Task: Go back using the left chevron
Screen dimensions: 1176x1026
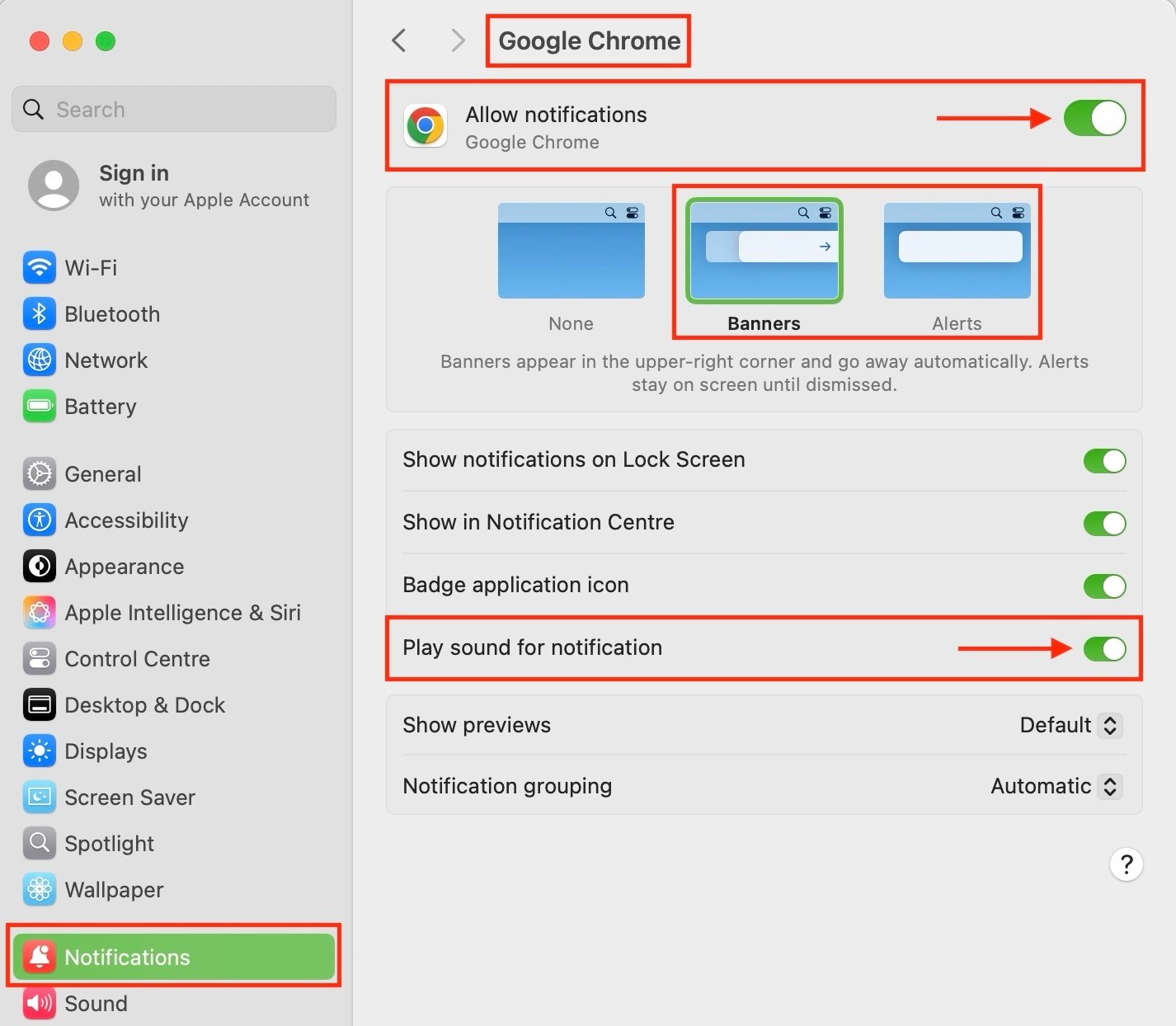Action: click(x=399, y=40)
